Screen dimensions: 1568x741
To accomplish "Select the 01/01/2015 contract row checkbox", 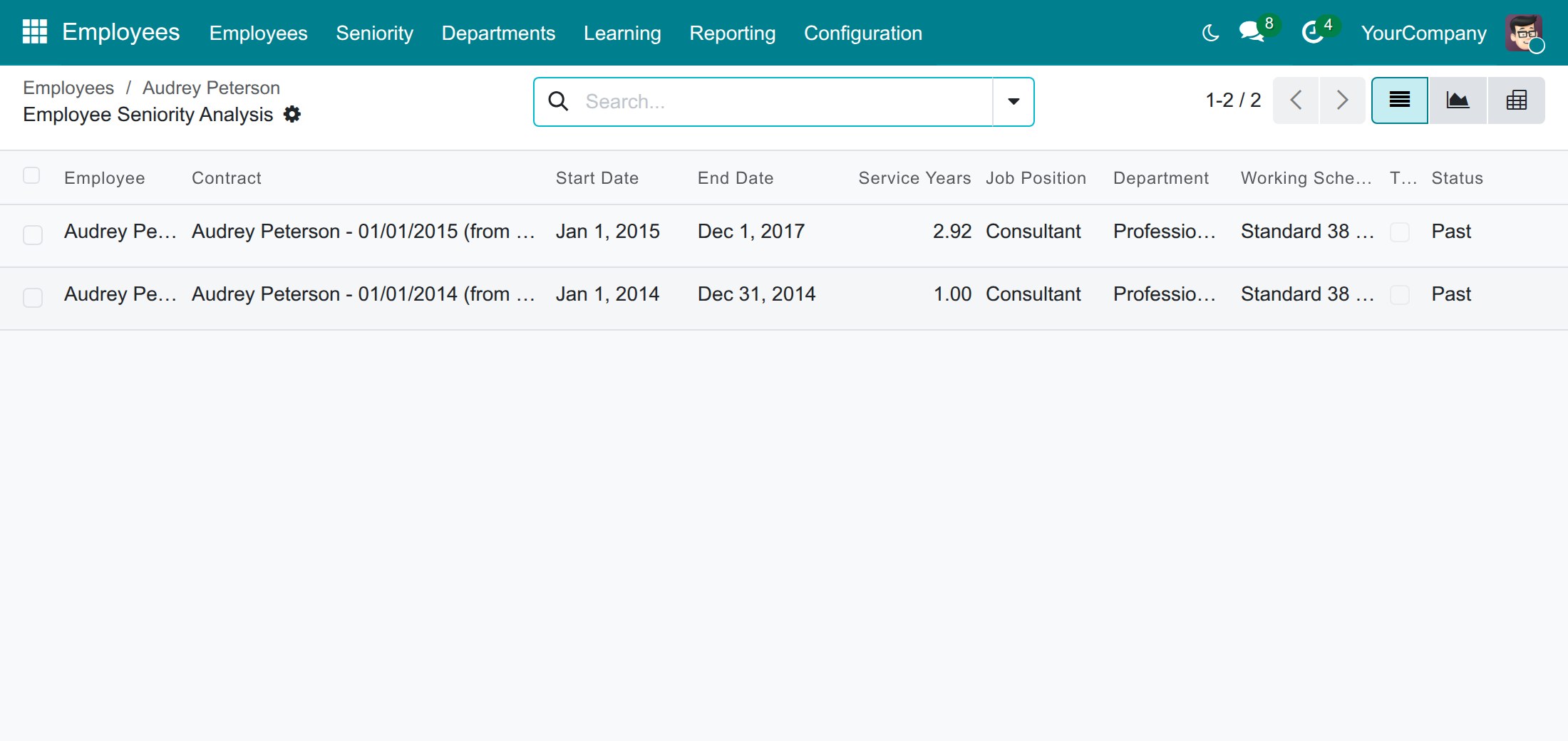I will (33, 234).
